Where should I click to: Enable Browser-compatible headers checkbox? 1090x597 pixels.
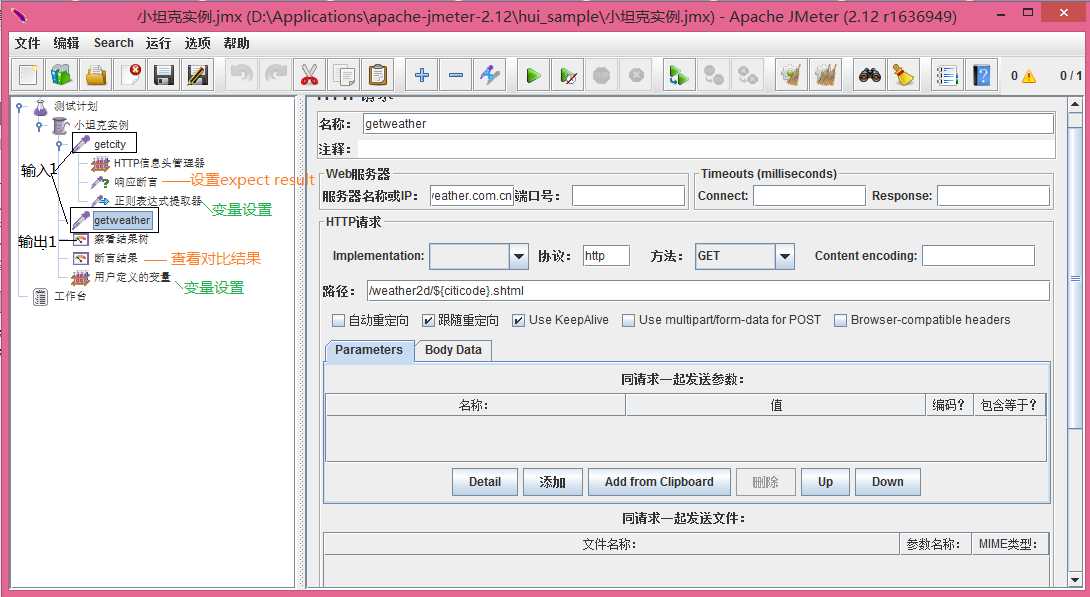click(x=840, y=320)
